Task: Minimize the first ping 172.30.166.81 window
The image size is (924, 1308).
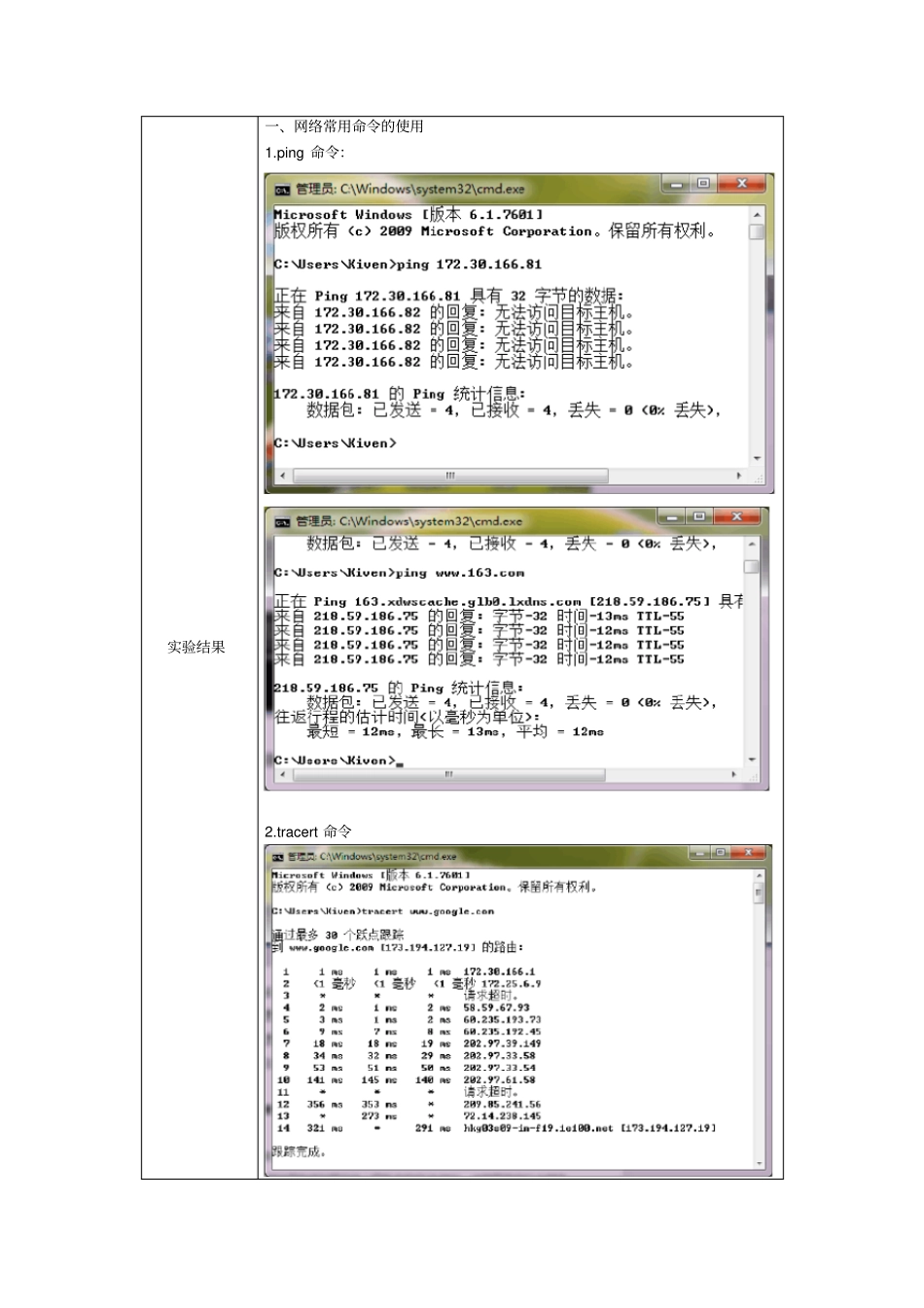Action: tap(676, 184)
